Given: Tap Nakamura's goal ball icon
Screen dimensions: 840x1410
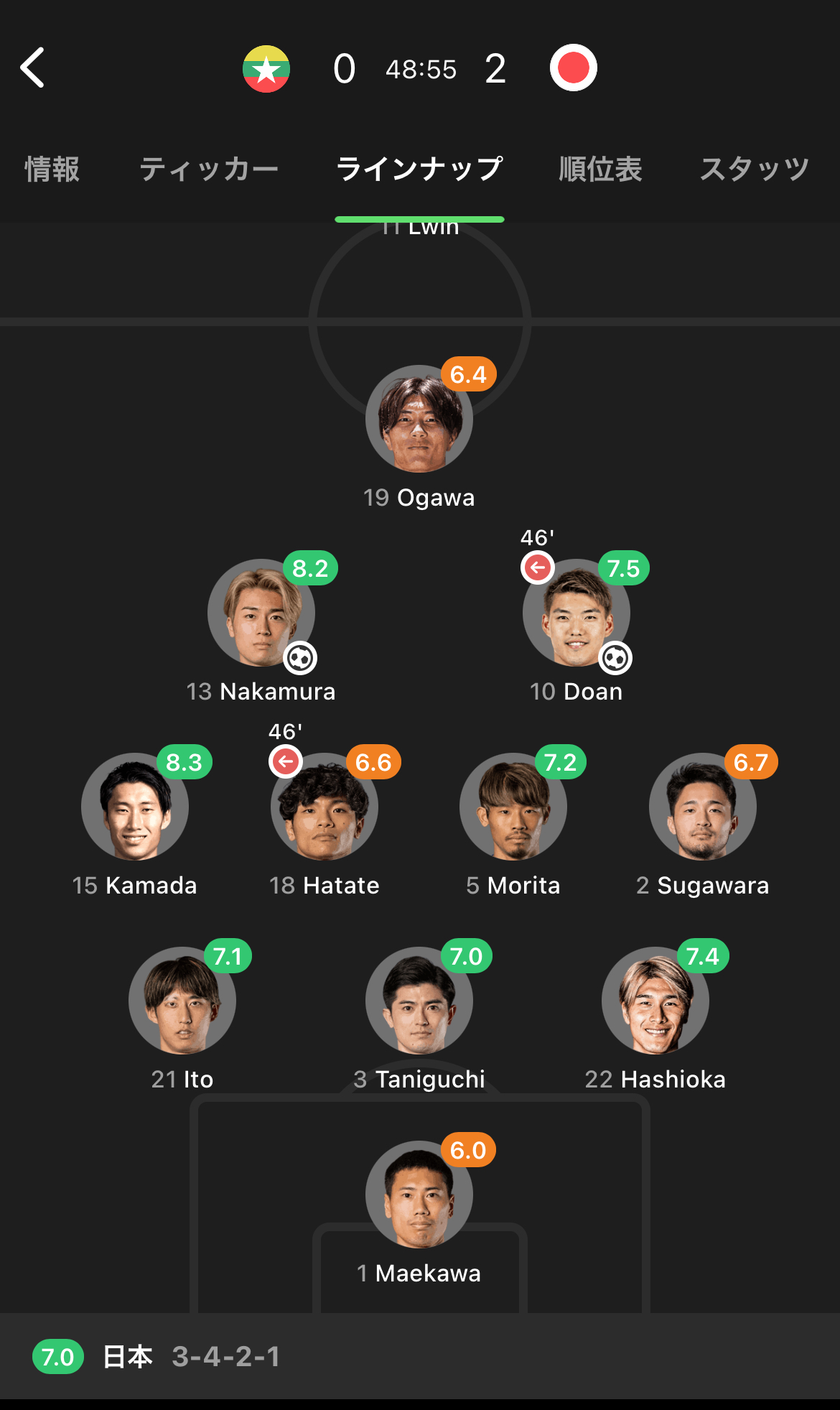Looking at the screenshot, I should click(x=300, y=658).
